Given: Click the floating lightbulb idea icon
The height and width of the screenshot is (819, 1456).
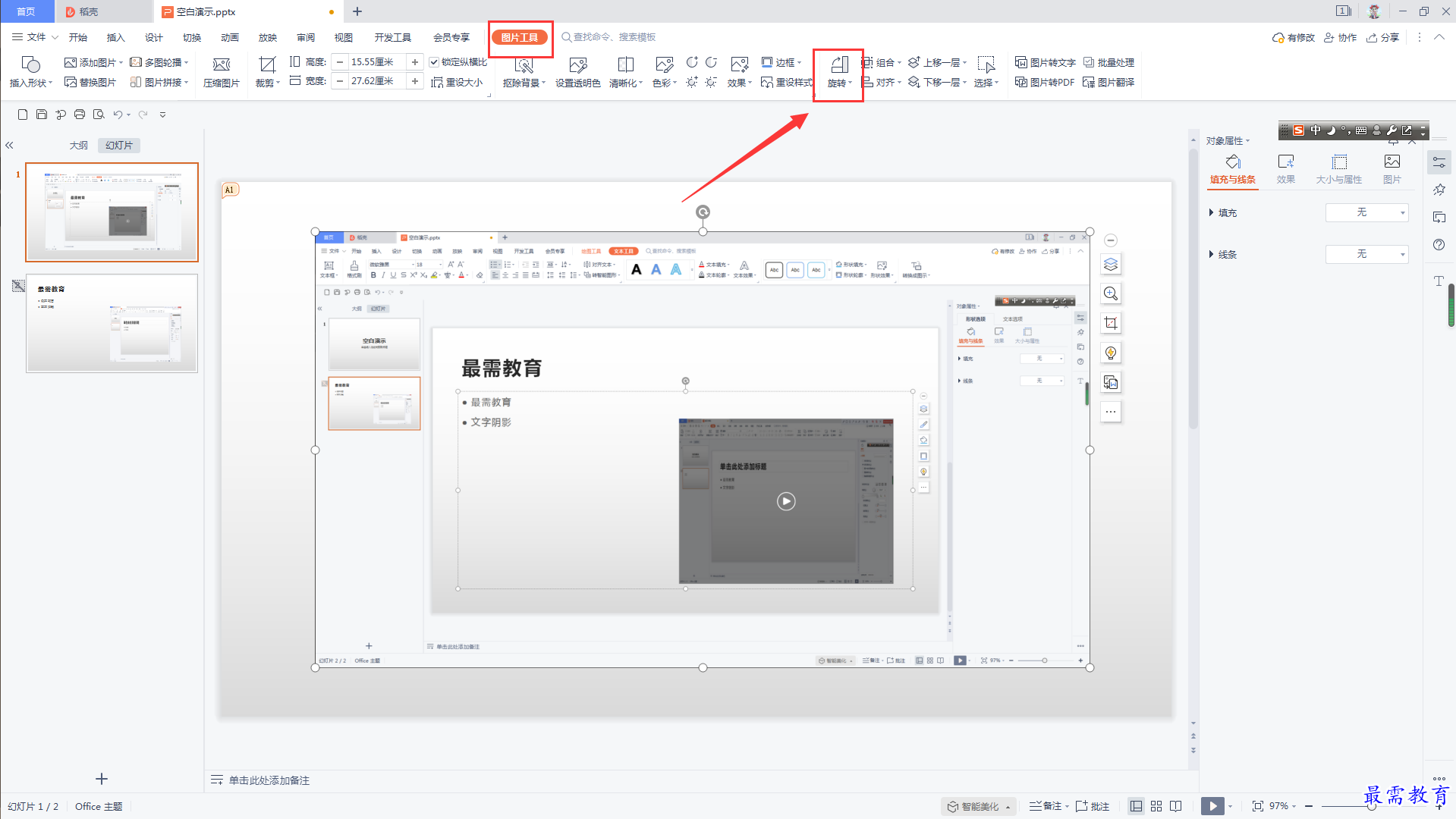Looking at the screenshot, I should pyautogui.click(x=1111, y=353).
